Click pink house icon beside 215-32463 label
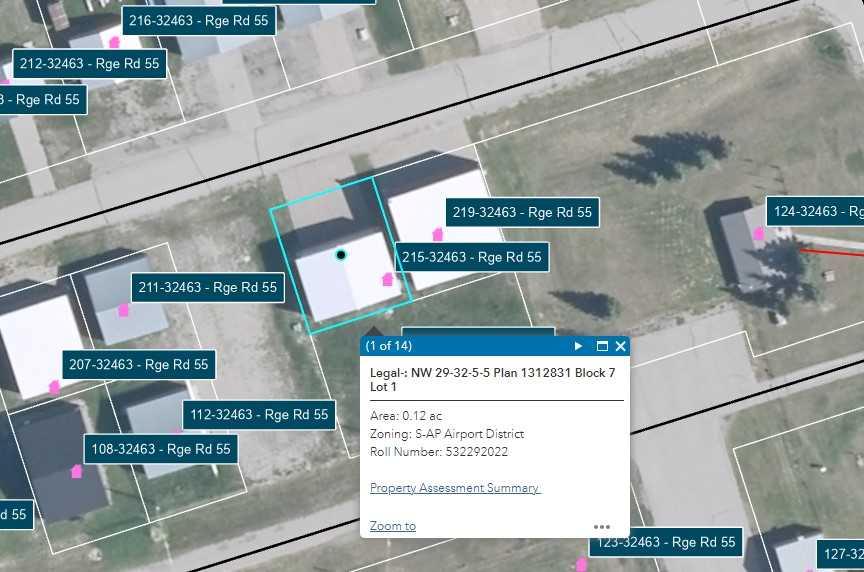 pyautogui.click(x=388, y=279)
